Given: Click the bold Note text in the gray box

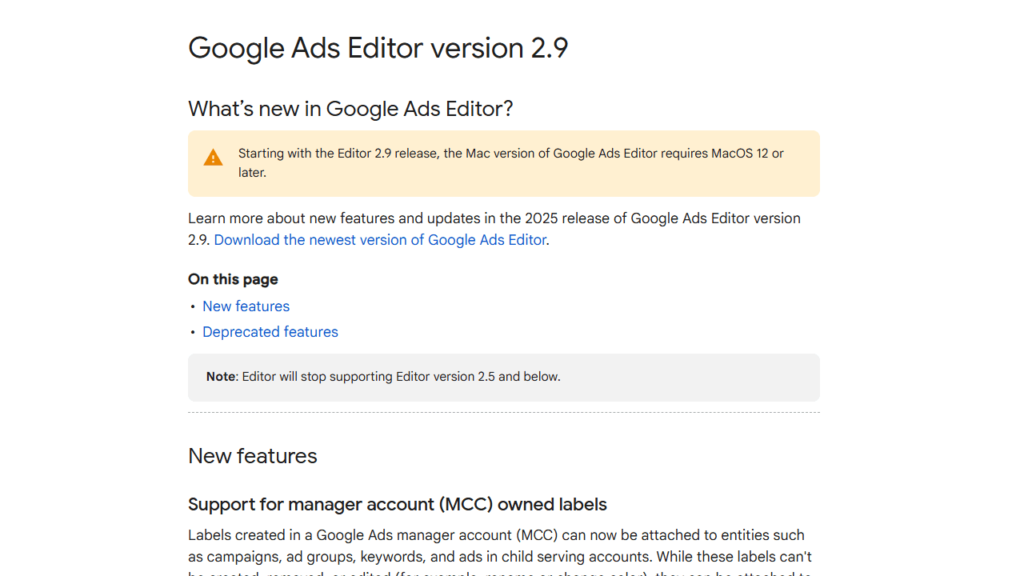Looking at the screenshot, I should click(220, 377).
